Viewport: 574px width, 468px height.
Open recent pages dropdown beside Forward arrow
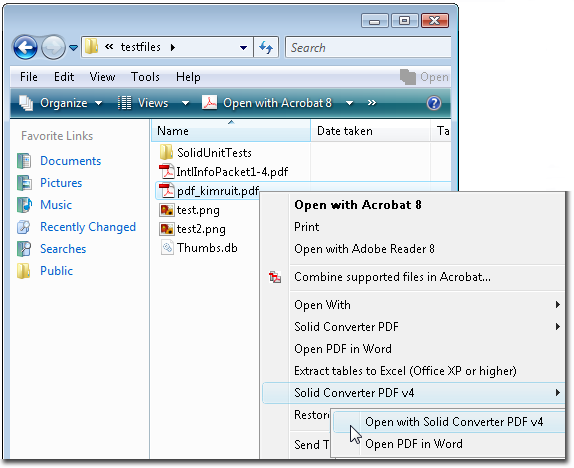tap(74, 48)
